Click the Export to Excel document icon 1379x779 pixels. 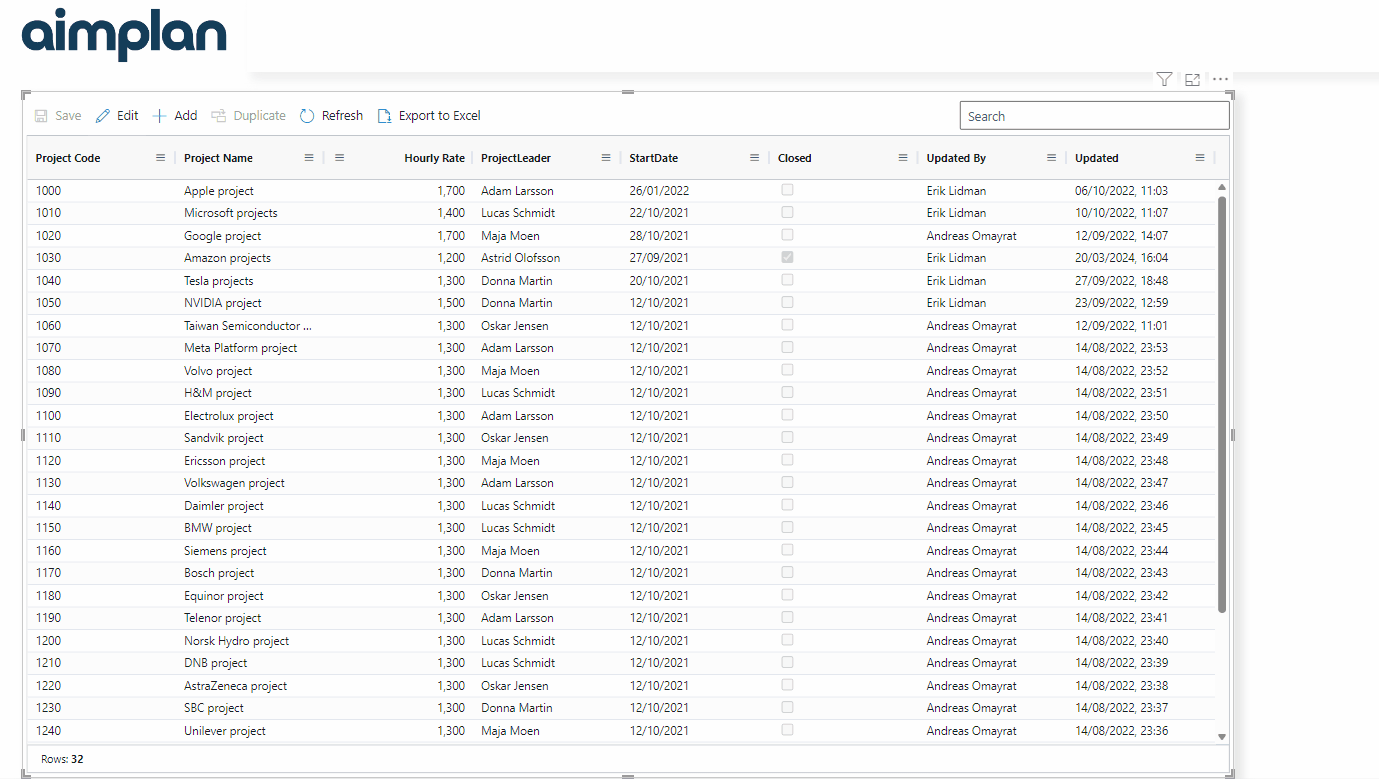click(383, 115)
